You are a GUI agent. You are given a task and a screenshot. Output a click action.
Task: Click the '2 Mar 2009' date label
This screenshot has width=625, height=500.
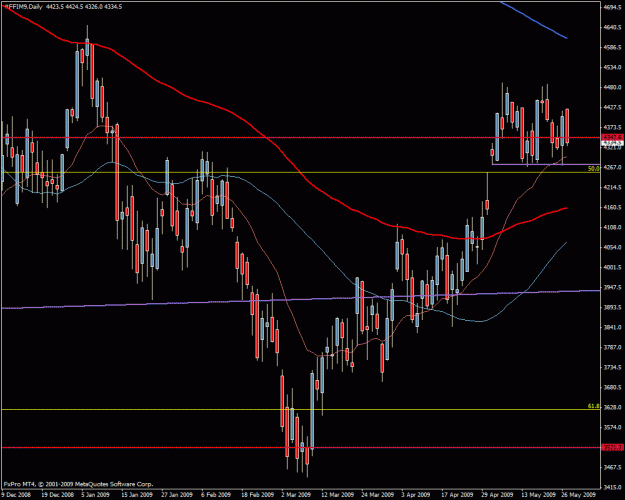pos(295,494)
